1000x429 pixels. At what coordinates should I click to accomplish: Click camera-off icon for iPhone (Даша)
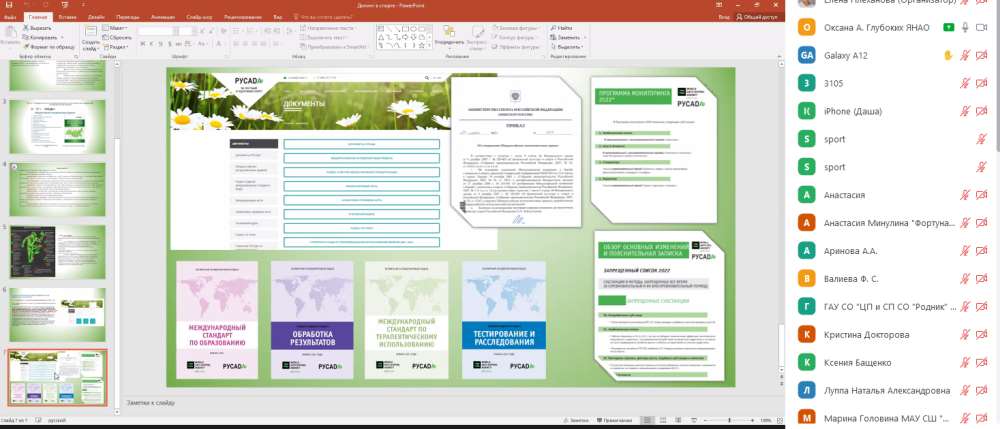[982, 112]
